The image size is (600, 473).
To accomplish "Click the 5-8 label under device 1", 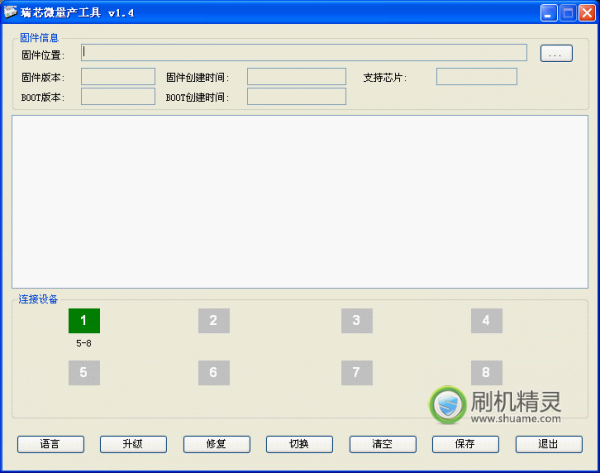I will [x=84, y=344].
